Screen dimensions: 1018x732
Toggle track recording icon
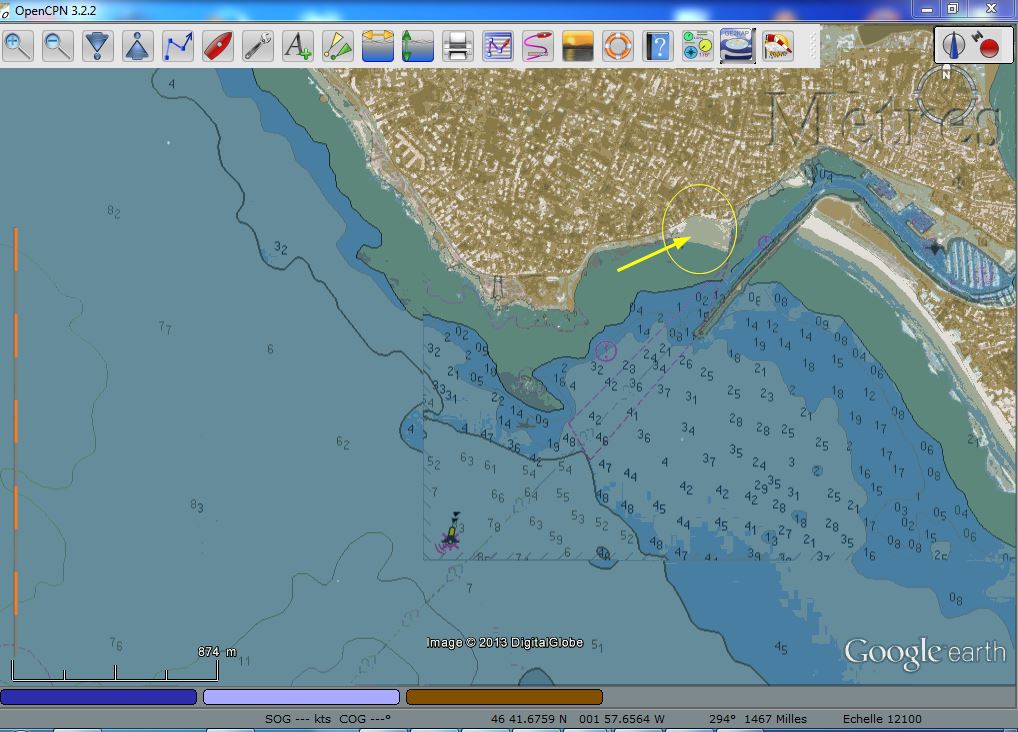538,46
